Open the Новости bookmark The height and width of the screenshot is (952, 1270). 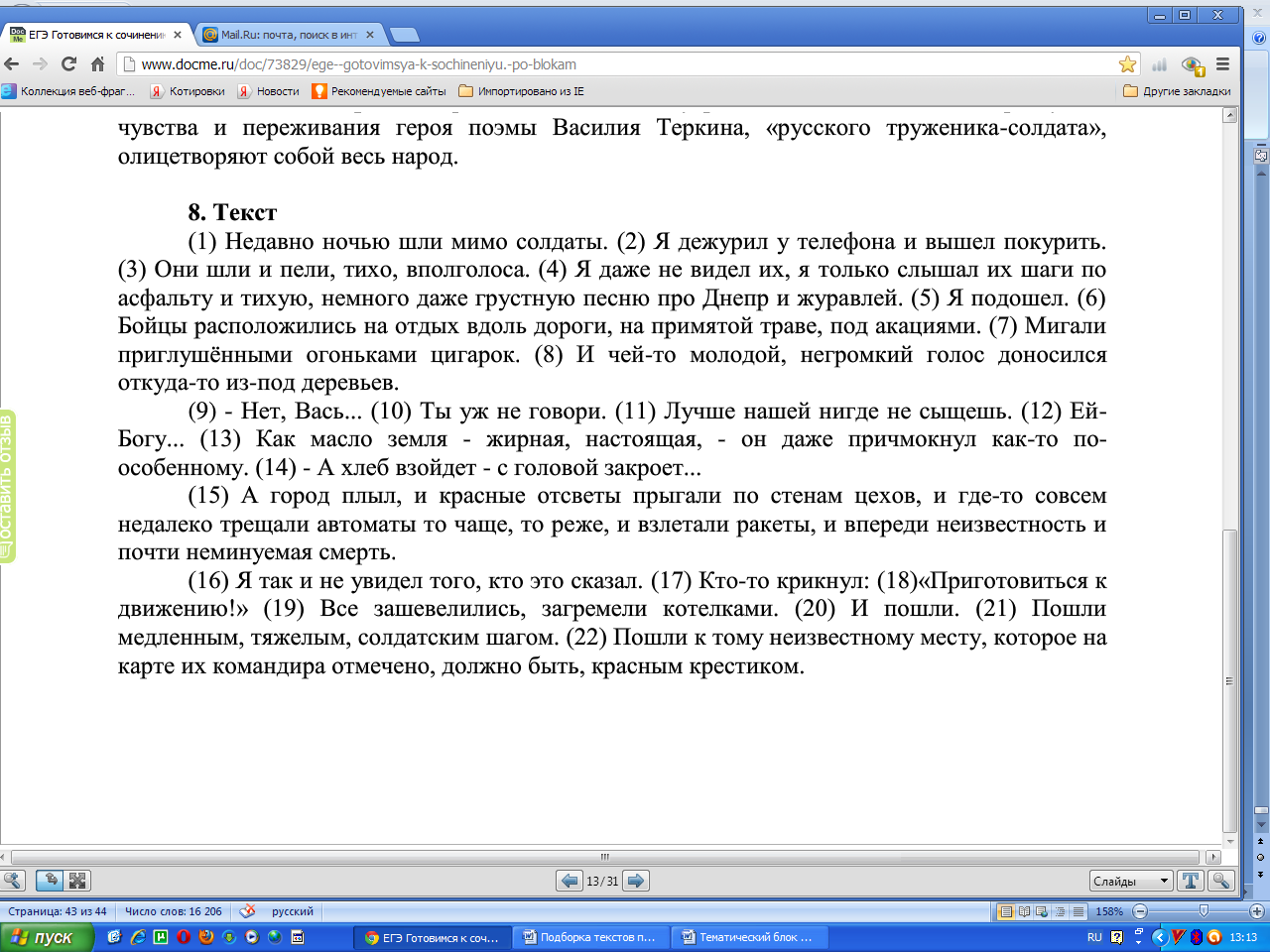[268, 91]
